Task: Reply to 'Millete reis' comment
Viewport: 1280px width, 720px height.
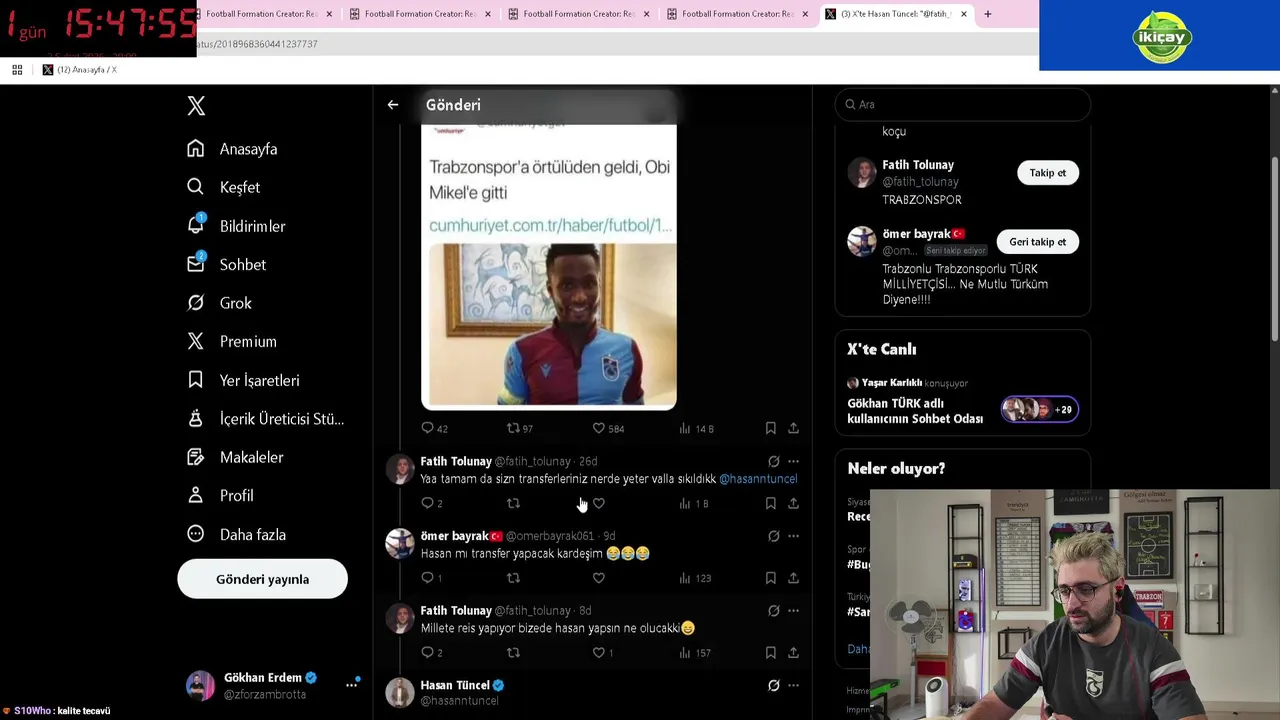Action: click(x=432, y=652)
